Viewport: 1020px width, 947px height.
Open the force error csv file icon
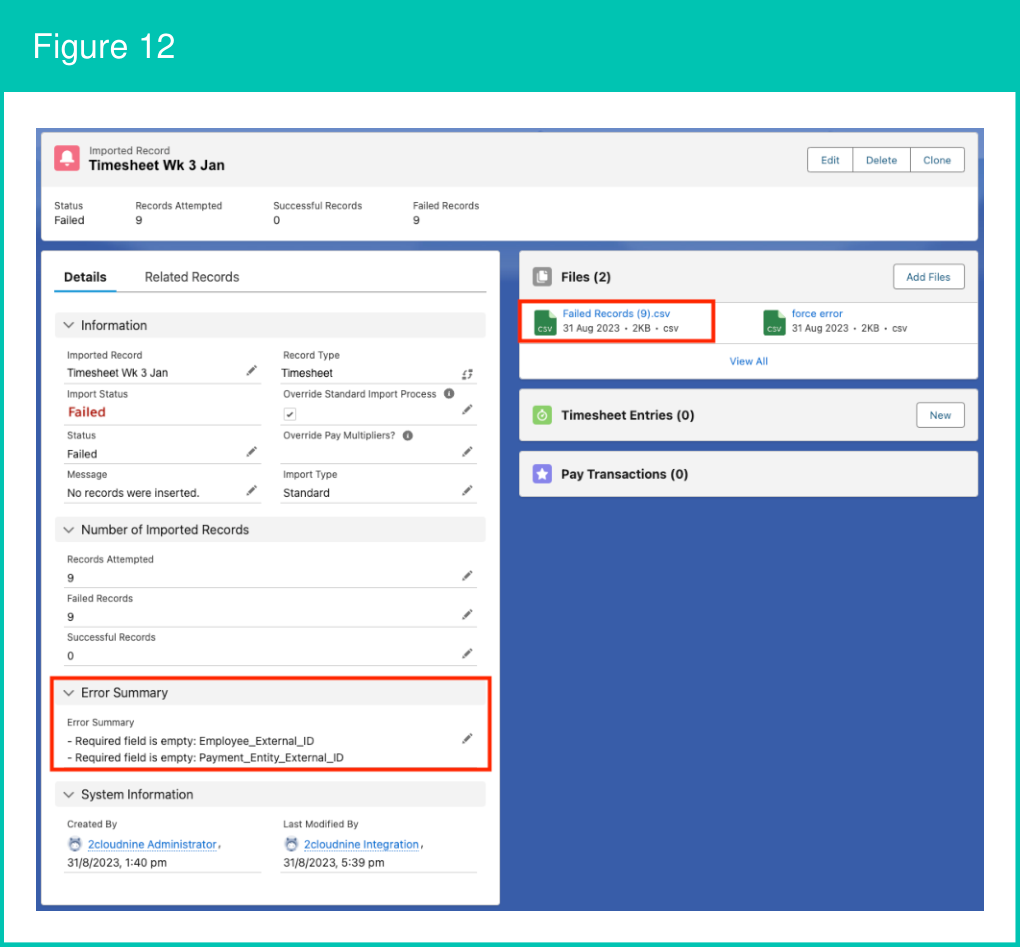774,323
